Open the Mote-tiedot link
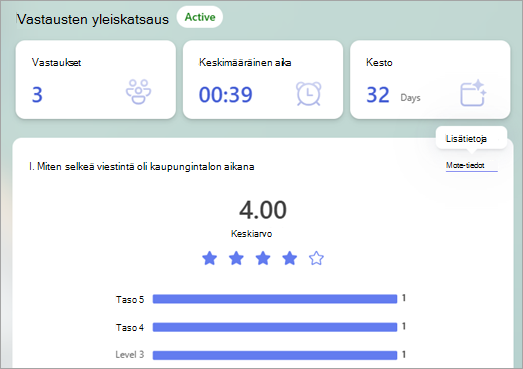This screenshot has width=523, height=369. pyautogui.click(x=472, y=165)
